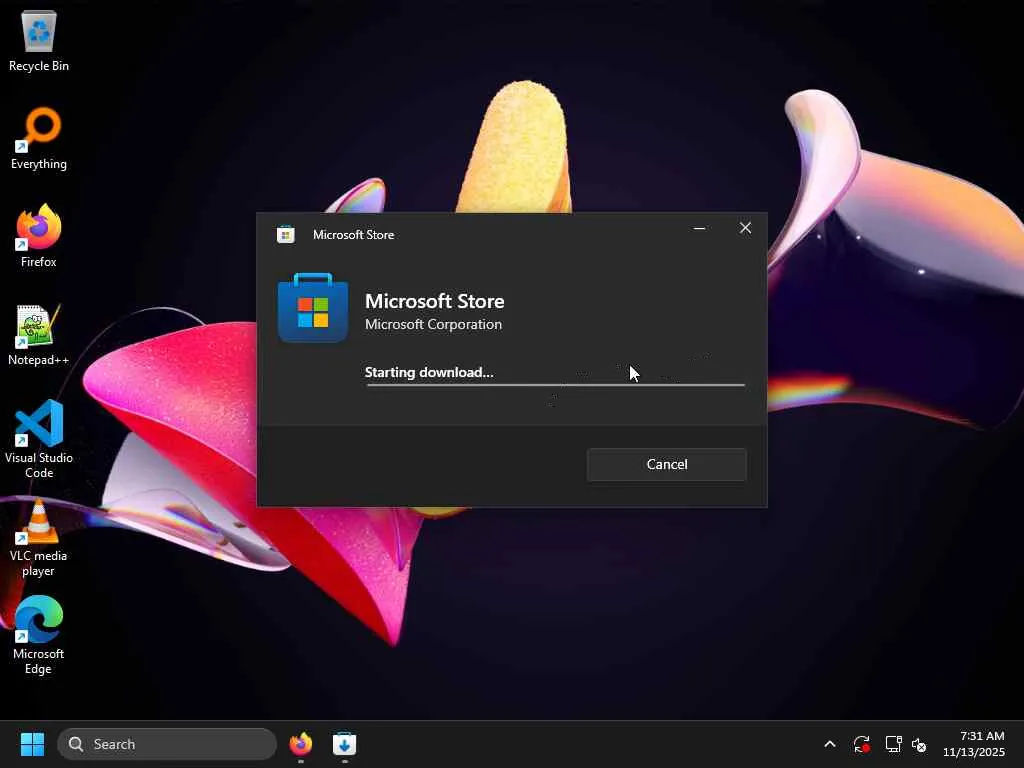Open the clock showing 7:31 AM
Image resolution: width=1024 pixels, height=768 pixels.
pyautogui.click(x=974, y=744)
